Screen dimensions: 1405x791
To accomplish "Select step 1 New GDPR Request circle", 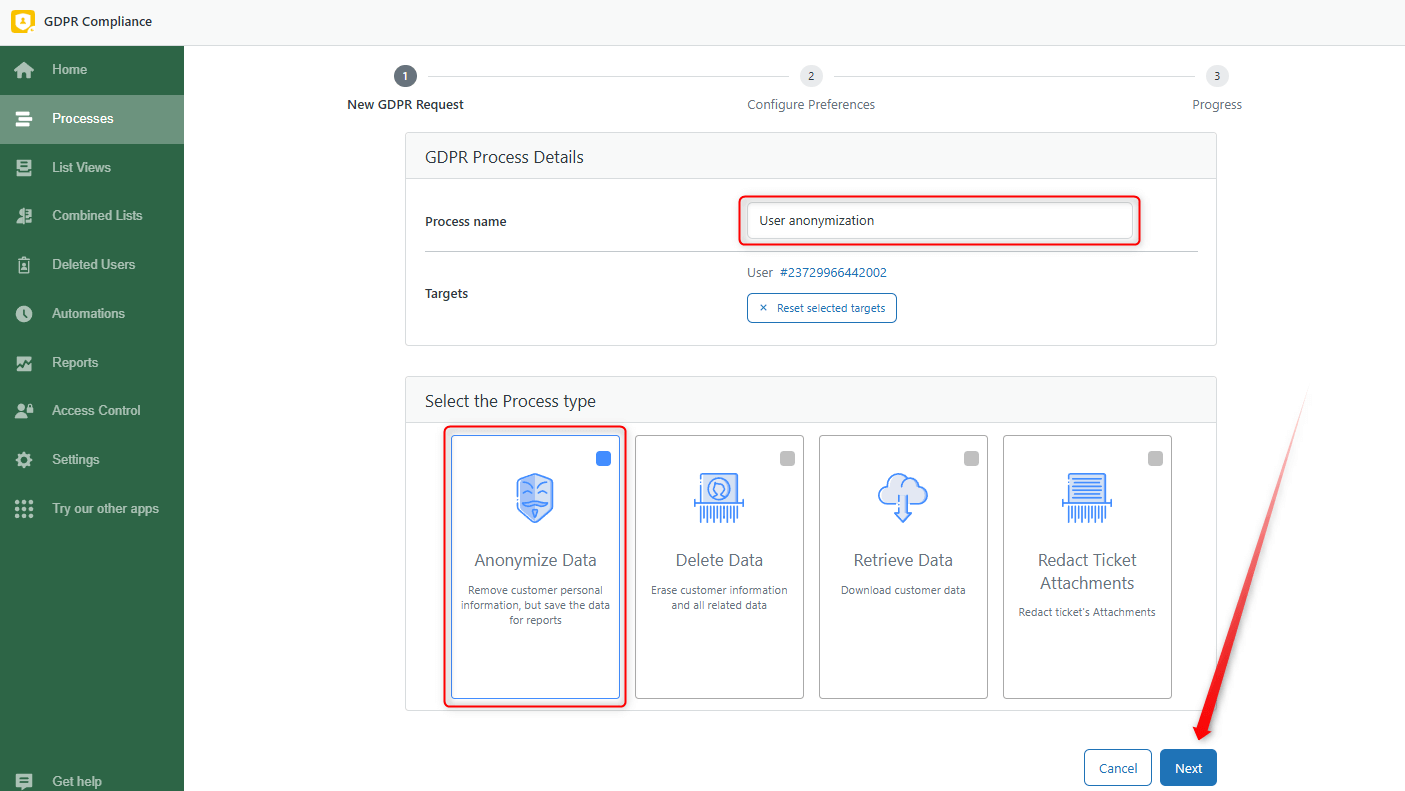I will pos(405,76).
